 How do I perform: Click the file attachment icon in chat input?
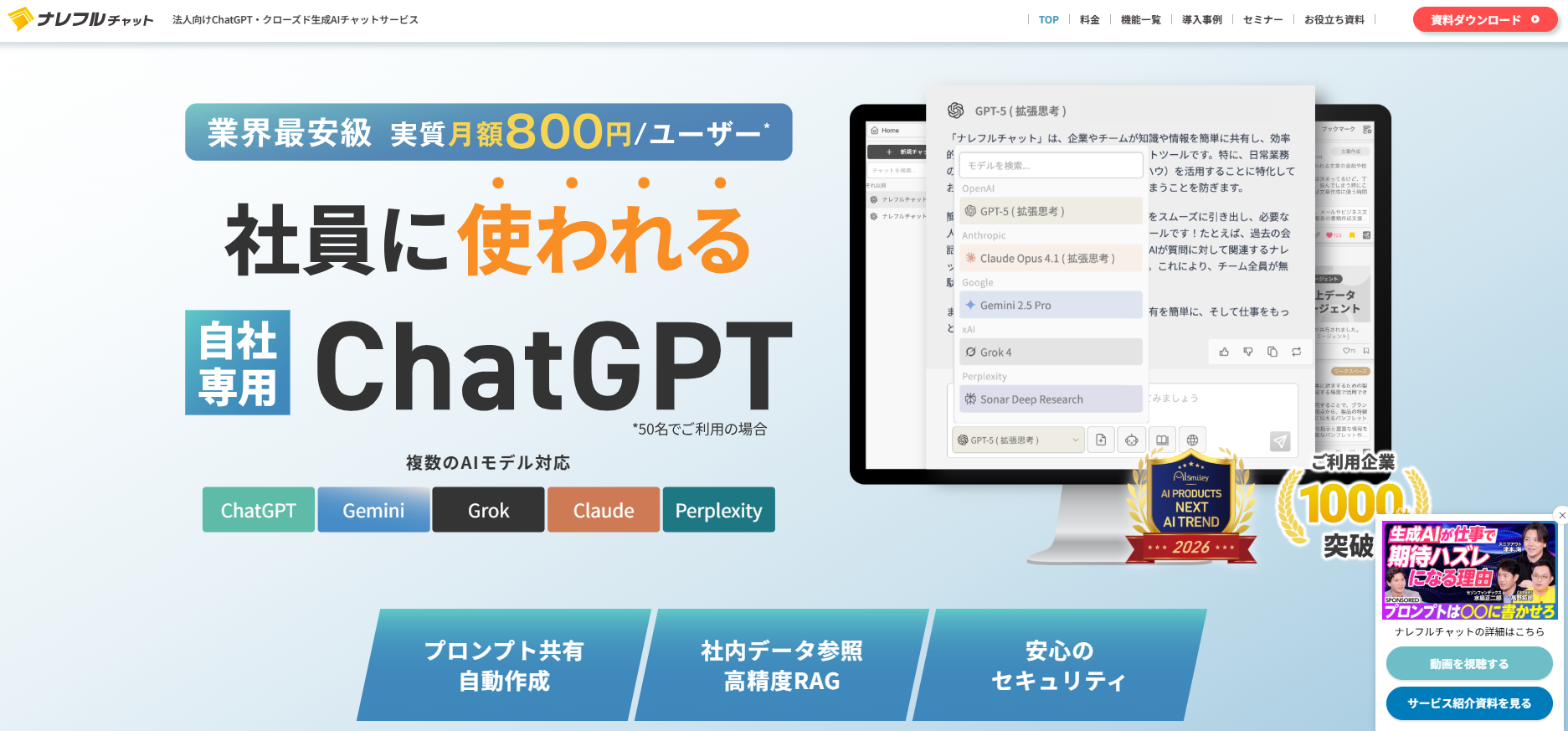(x=1101, y=440)
